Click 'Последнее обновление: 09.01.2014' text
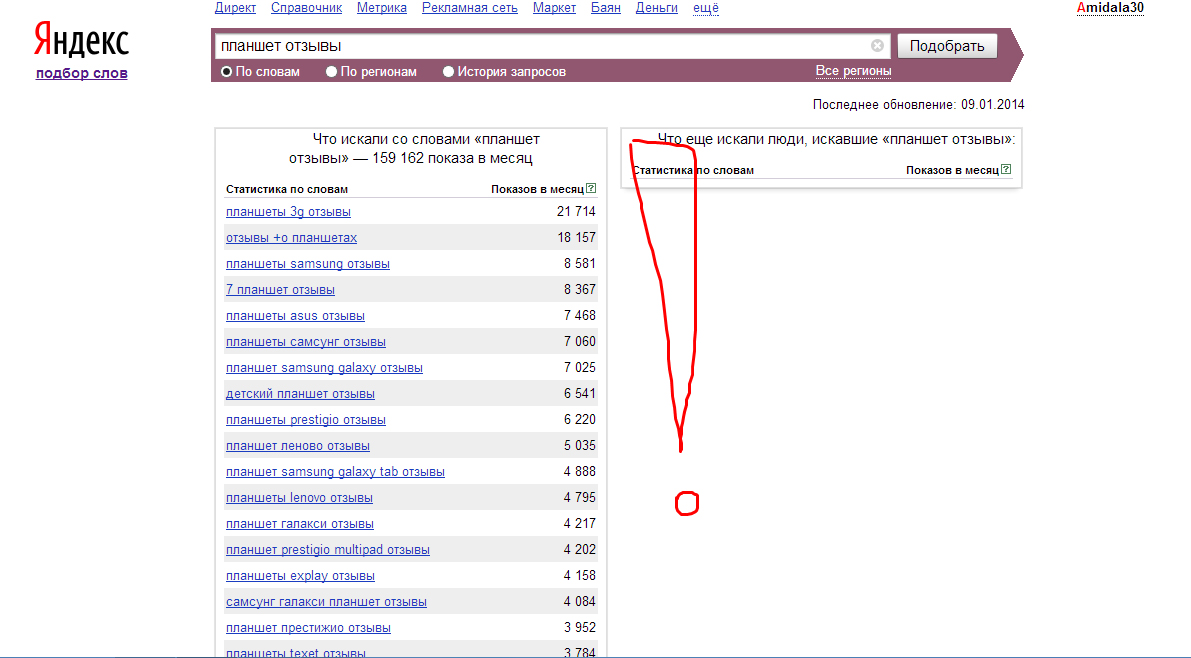The height and width of the screenshot is (658, 1191). [x=918, y=104]
